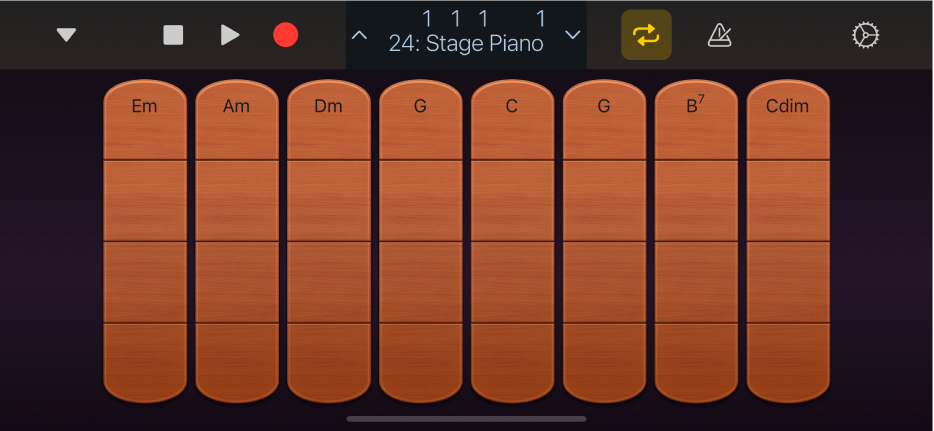Go to next sound with down chevron
Image resolution: width=934 pixels, height=431 pixels.
point(573,35)
